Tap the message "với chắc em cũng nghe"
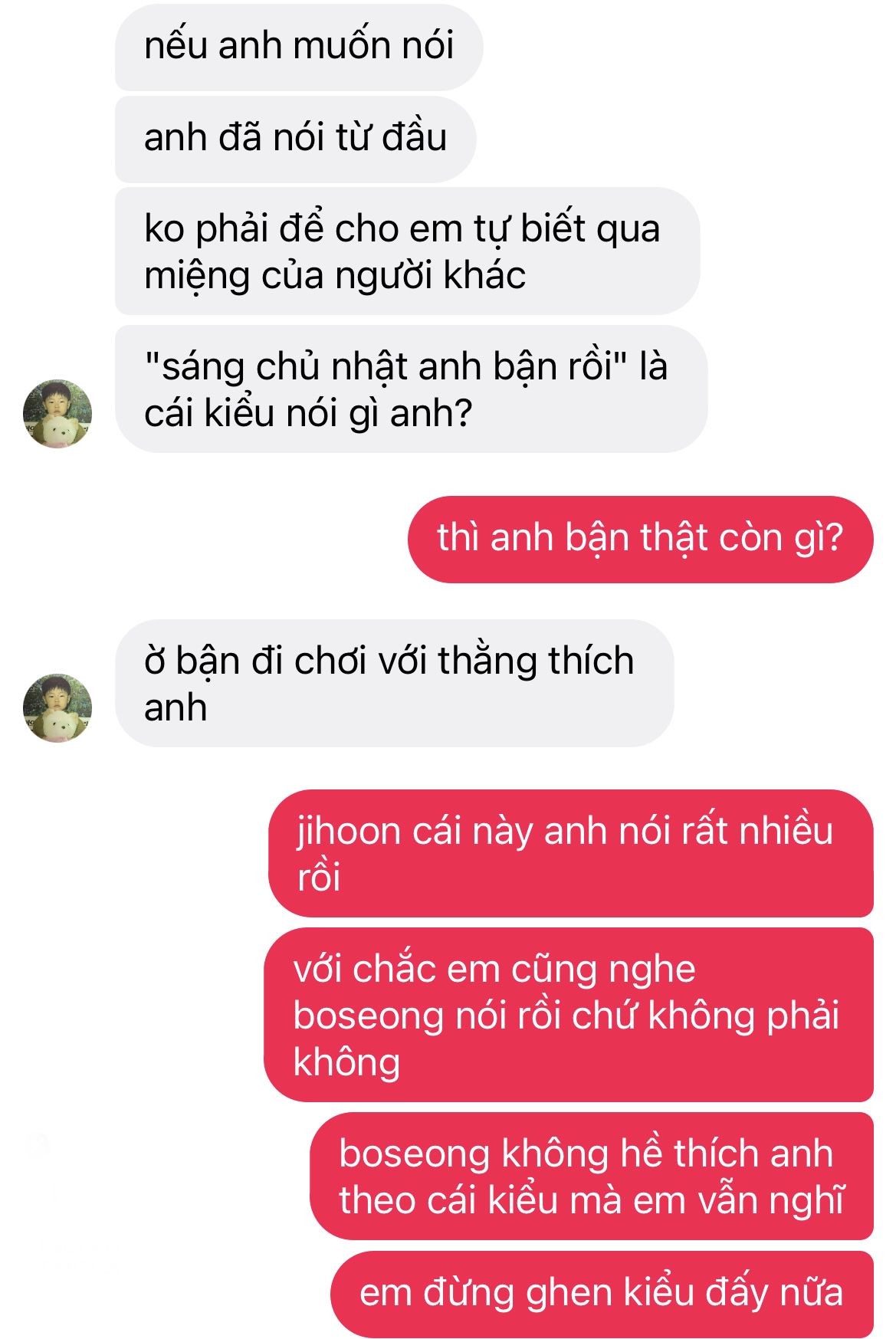Screen dimensions: 896x1339 click(569, 1015)
